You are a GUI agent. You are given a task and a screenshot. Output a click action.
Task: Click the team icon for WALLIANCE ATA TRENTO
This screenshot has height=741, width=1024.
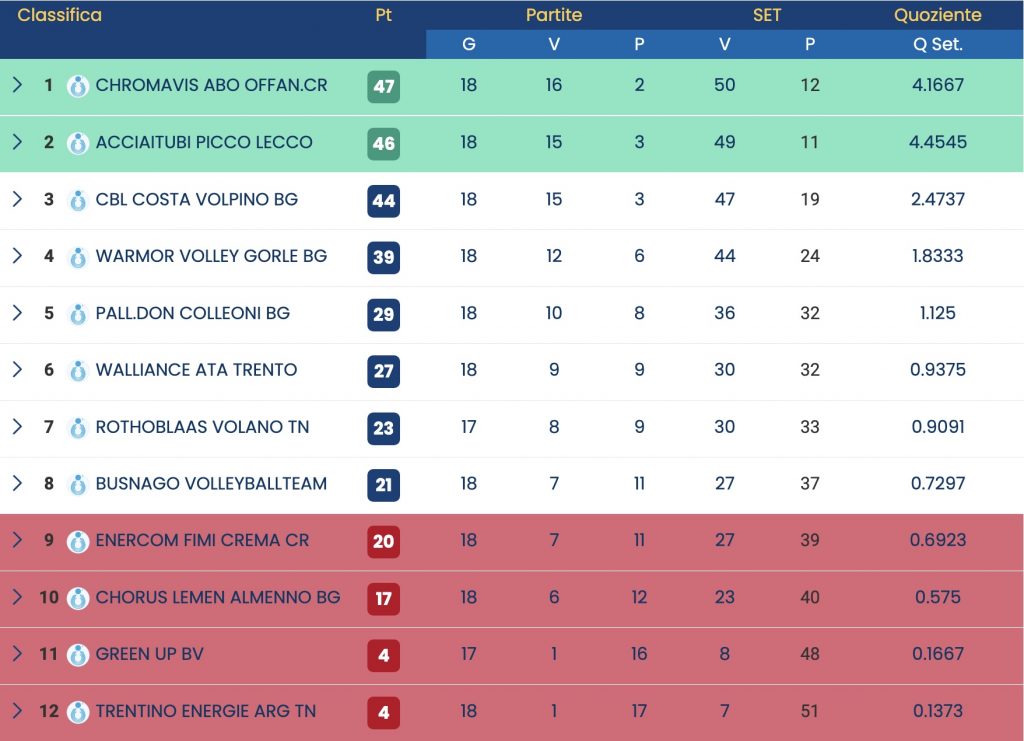point(77,371)
